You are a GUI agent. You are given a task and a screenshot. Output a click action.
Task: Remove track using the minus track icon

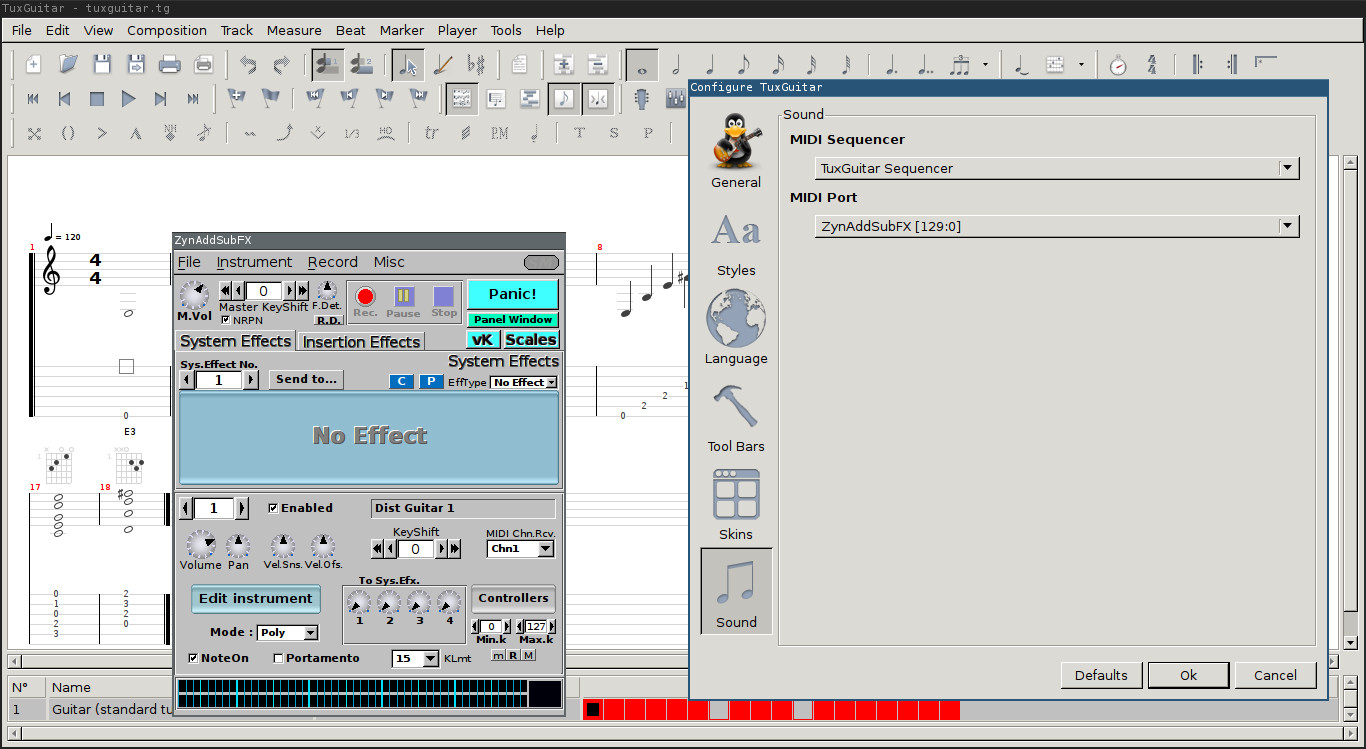(598, 65)
